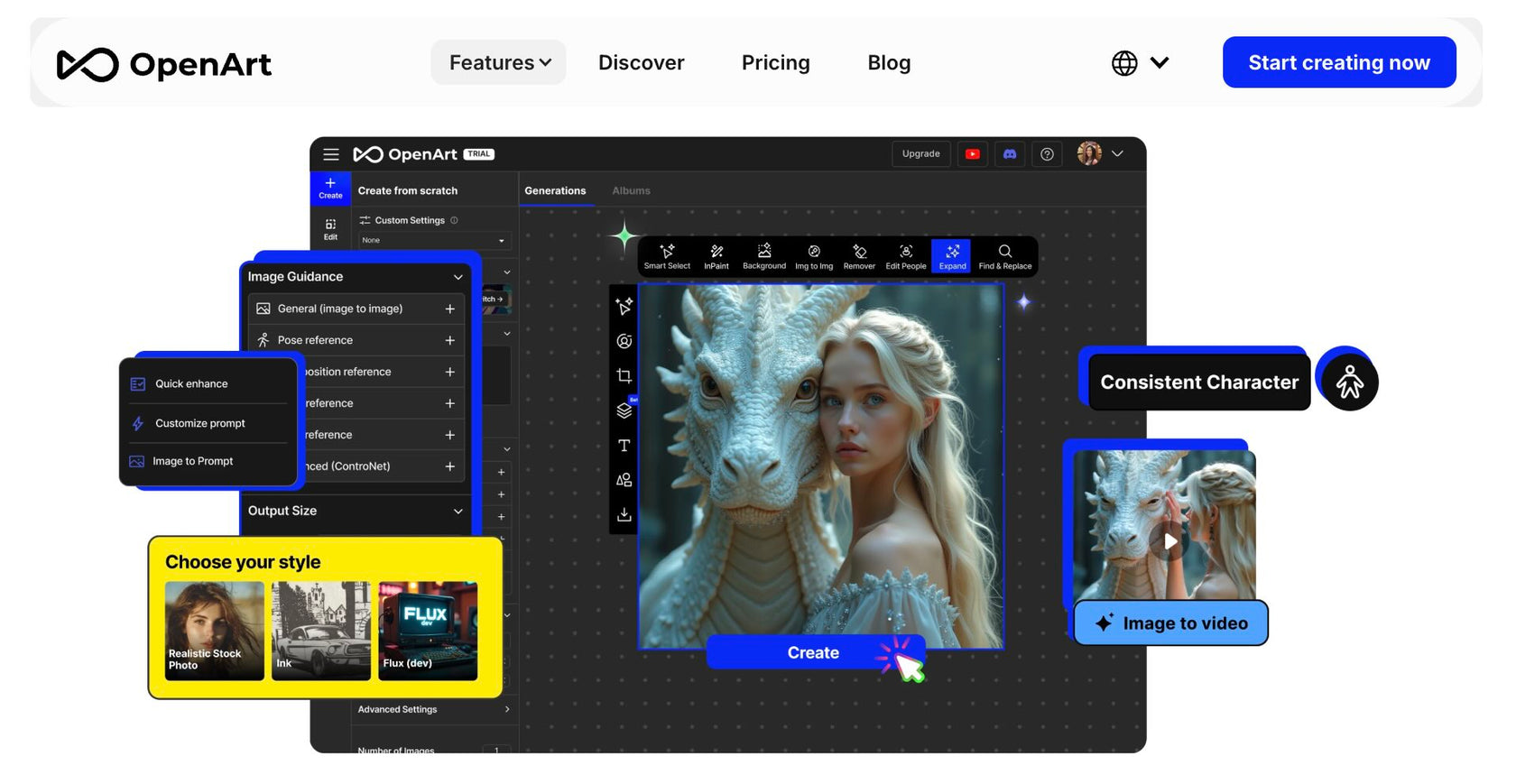Open the Discord icon button
The image size is (1516, 784).
pos(1010,154)
